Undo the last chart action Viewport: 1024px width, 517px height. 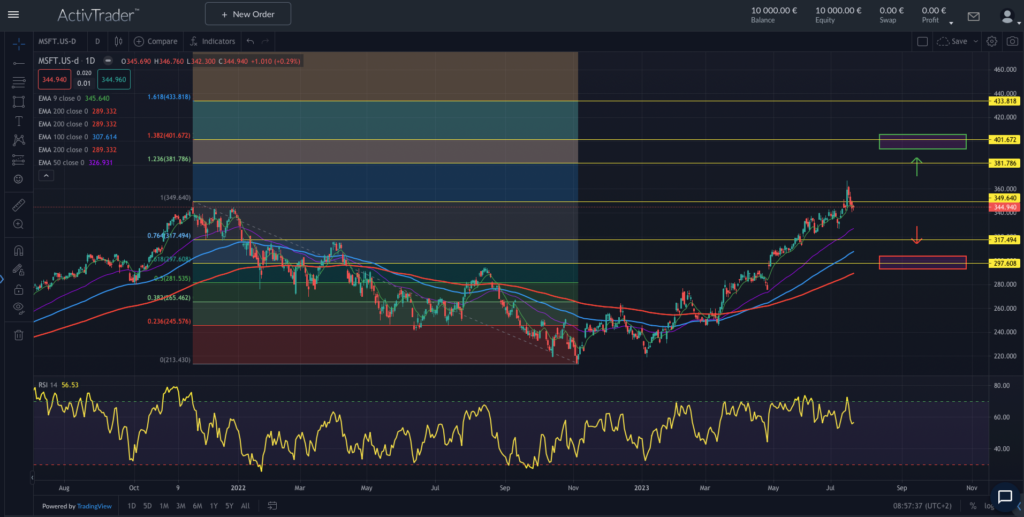[x=250, y=41]
